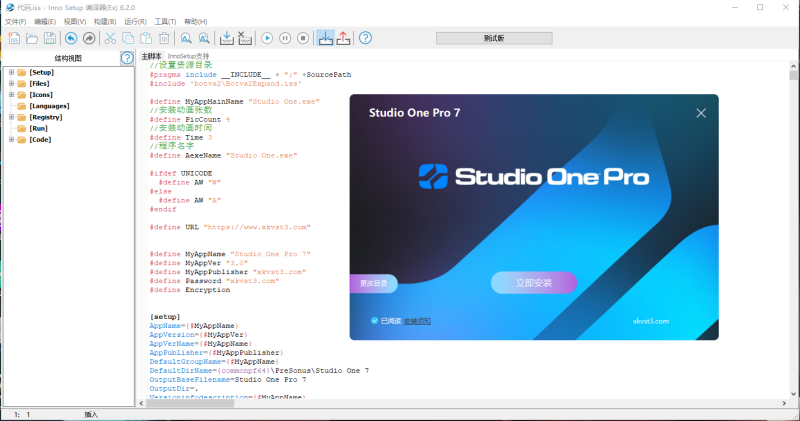Viewport: 800px width, 421px height.
Task: Click the line '#define PicCount 4'
Action: 190,119
